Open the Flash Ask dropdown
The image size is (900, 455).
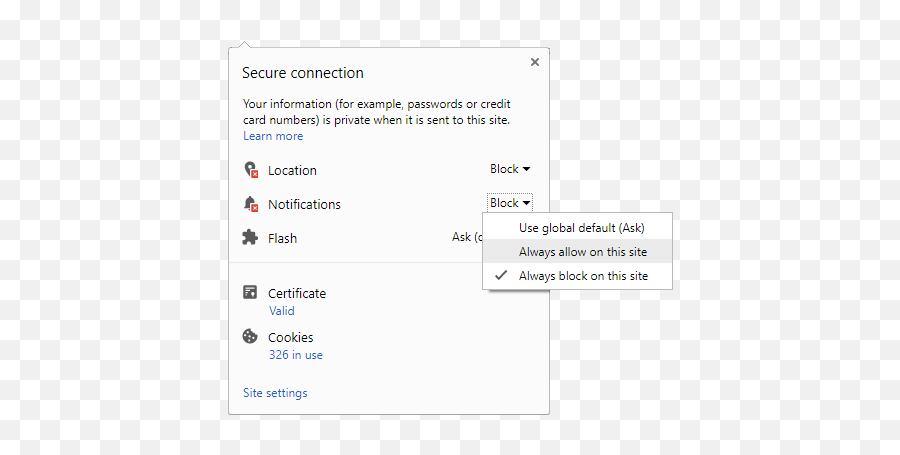pos(465,238)
